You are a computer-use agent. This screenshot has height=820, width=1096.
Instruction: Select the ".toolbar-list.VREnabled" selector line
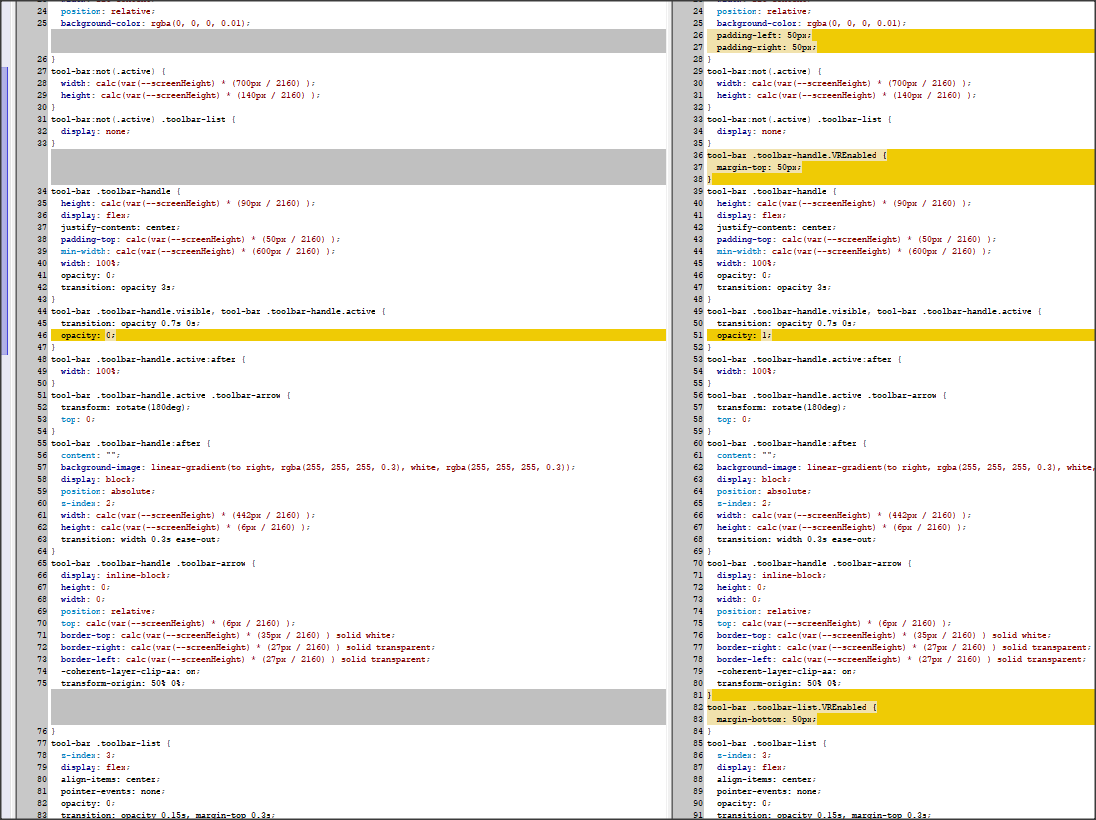click(791, 707)
